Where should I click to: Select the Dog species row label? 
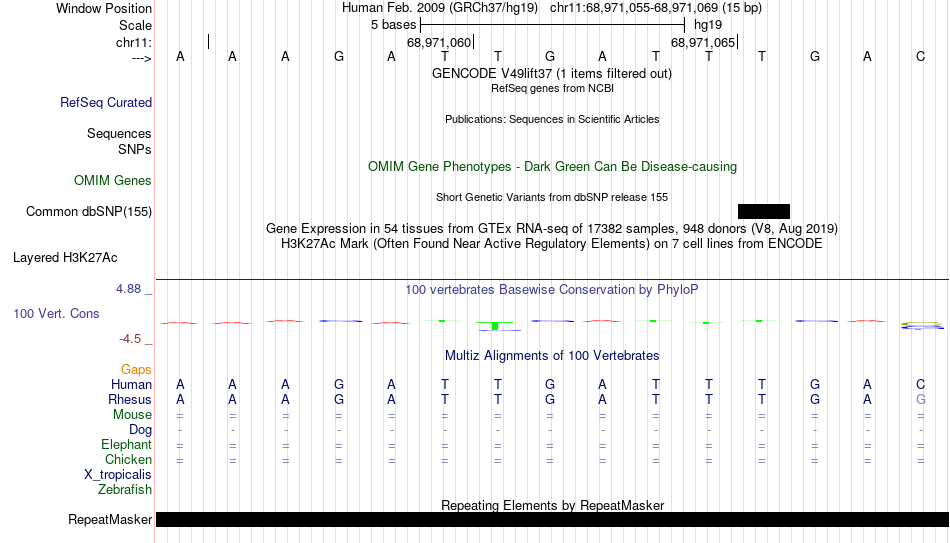[140, 430]
